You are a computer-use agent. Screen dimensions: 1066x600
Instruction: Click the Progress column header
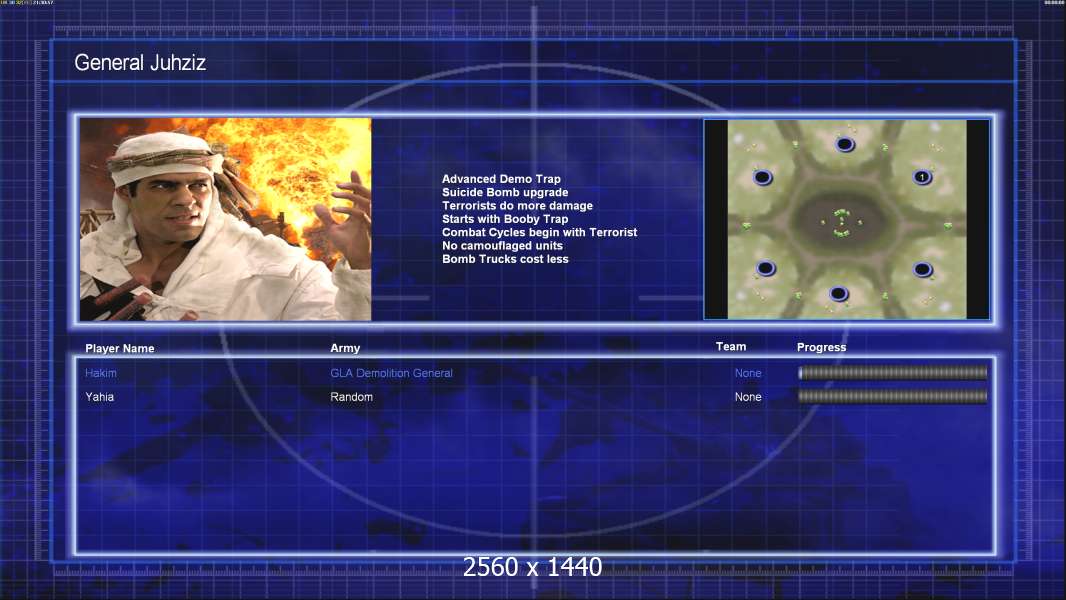tap(821, 347)
